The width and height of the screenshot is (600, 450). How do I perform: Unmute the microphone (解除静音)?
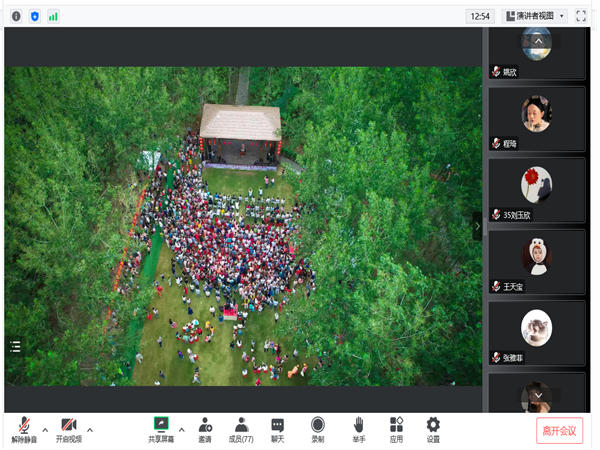click(24, 429)
